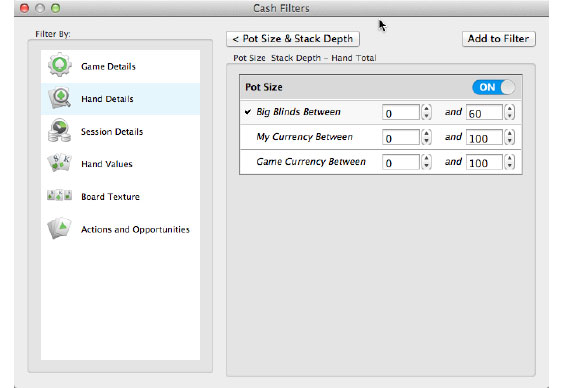The height and width of the screenshot is (388, 563).
Task: Select the Hand Details filter category
Action: click(120, 99)
